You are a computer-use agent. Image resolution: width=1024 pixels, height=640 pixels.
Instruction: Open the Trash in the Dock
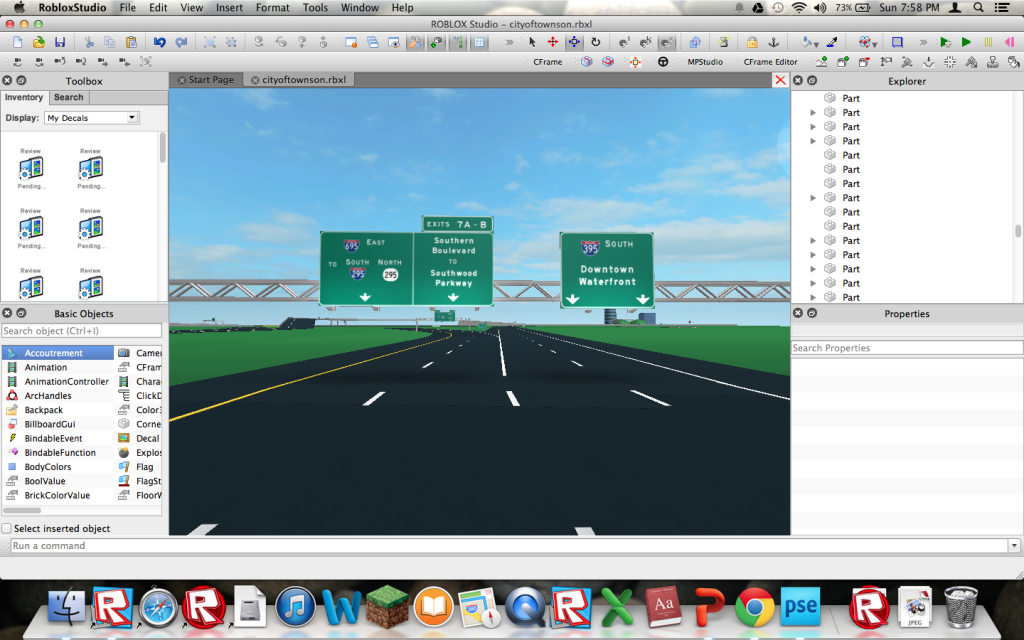click(x=961, y=607)
